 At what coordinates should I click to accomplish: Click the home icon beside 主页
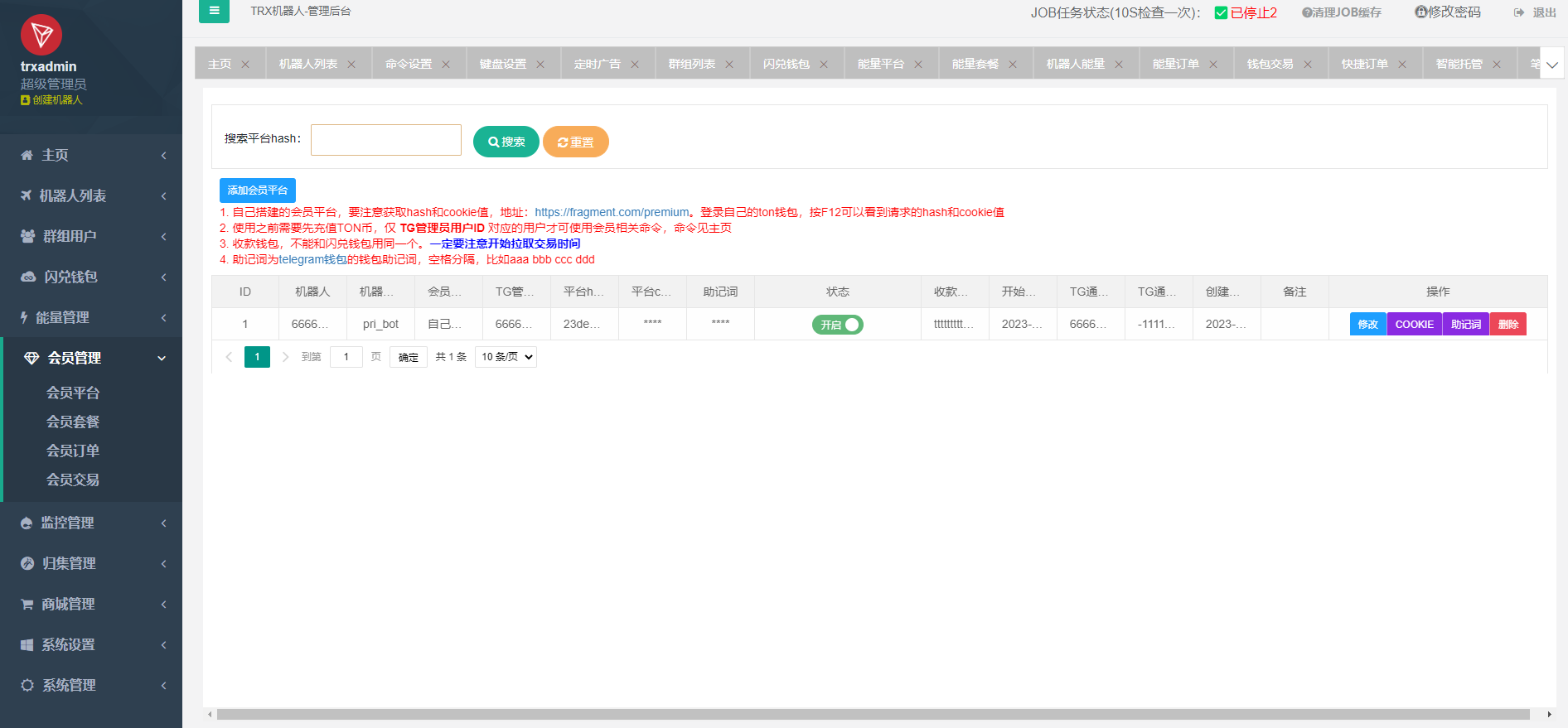[x=27, y=155]
